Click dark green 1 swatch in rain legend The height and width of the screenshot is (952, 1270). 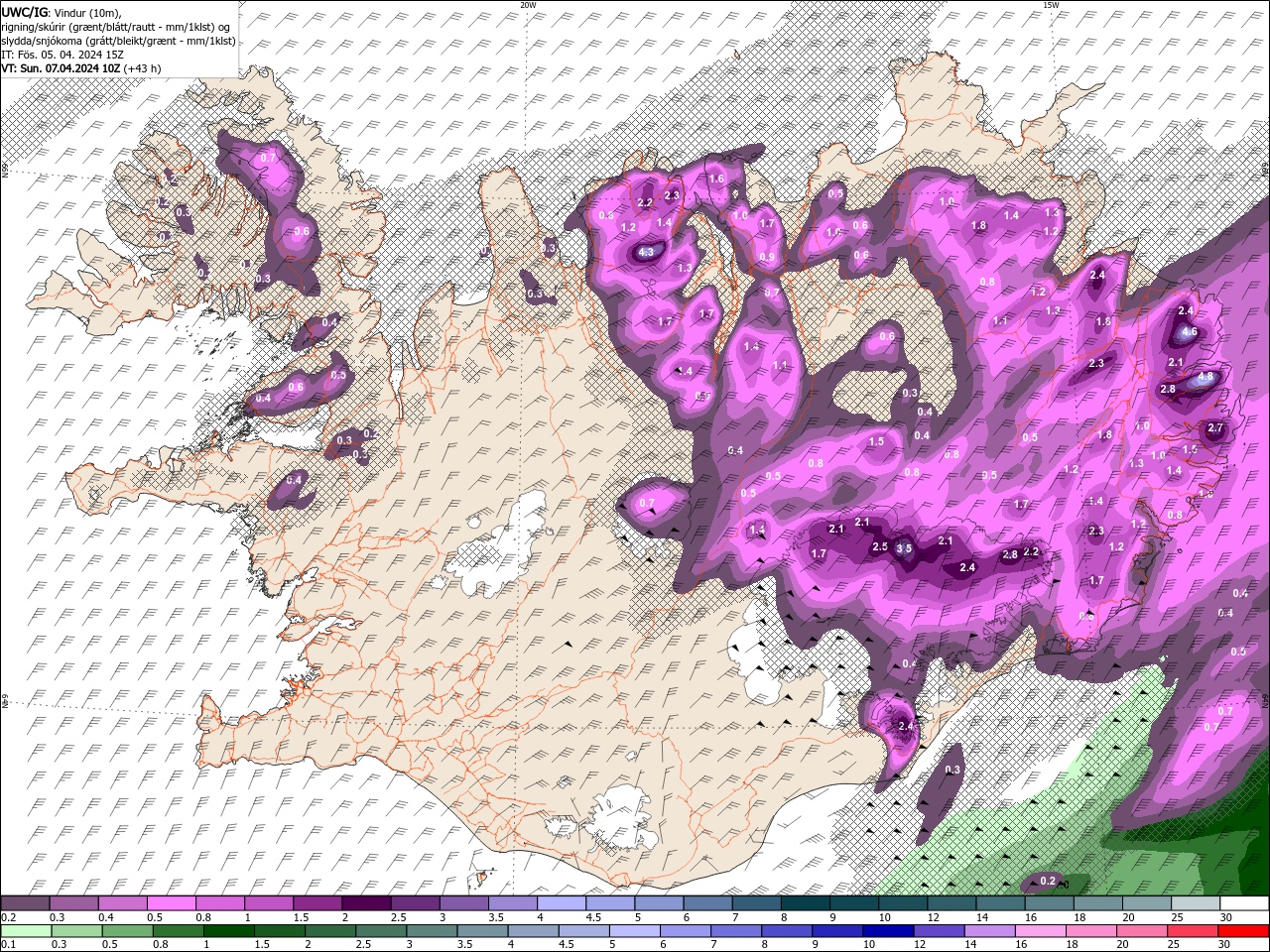[x=228, y=931]
